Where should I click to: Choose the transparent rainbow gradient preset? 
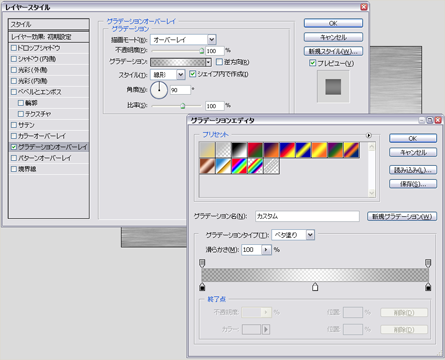(x=255, y=166)
